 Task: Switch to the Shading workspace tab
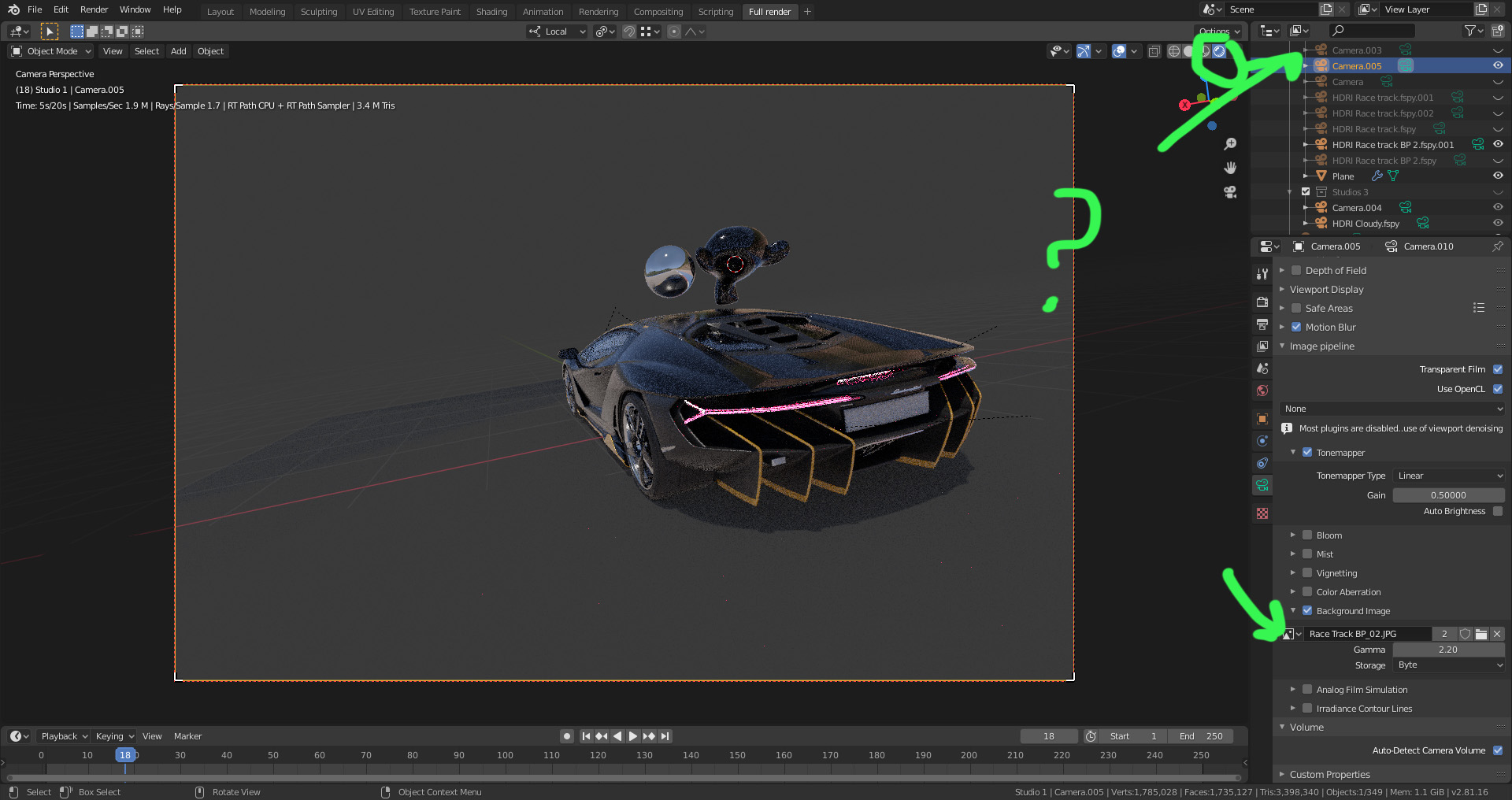(x=491, y=12)
